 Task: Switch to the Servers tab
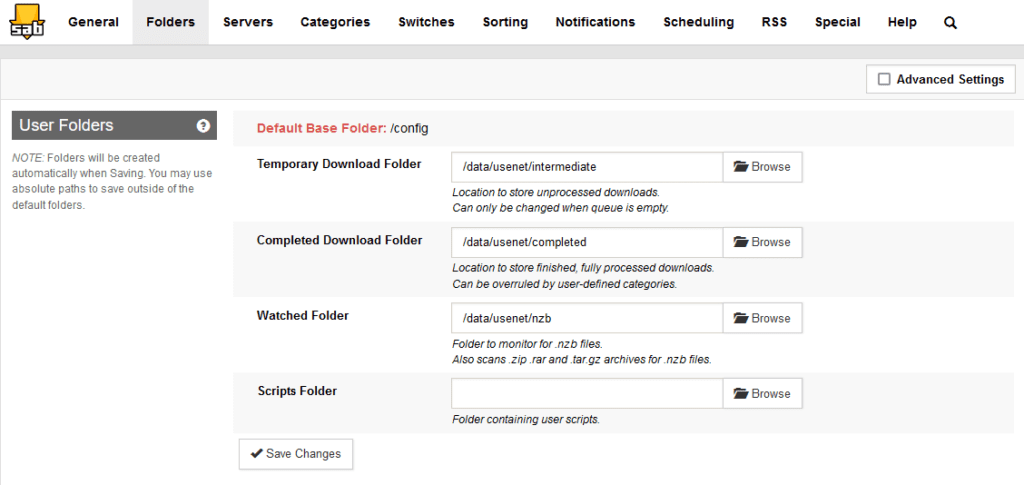click(x=248, y=22)
